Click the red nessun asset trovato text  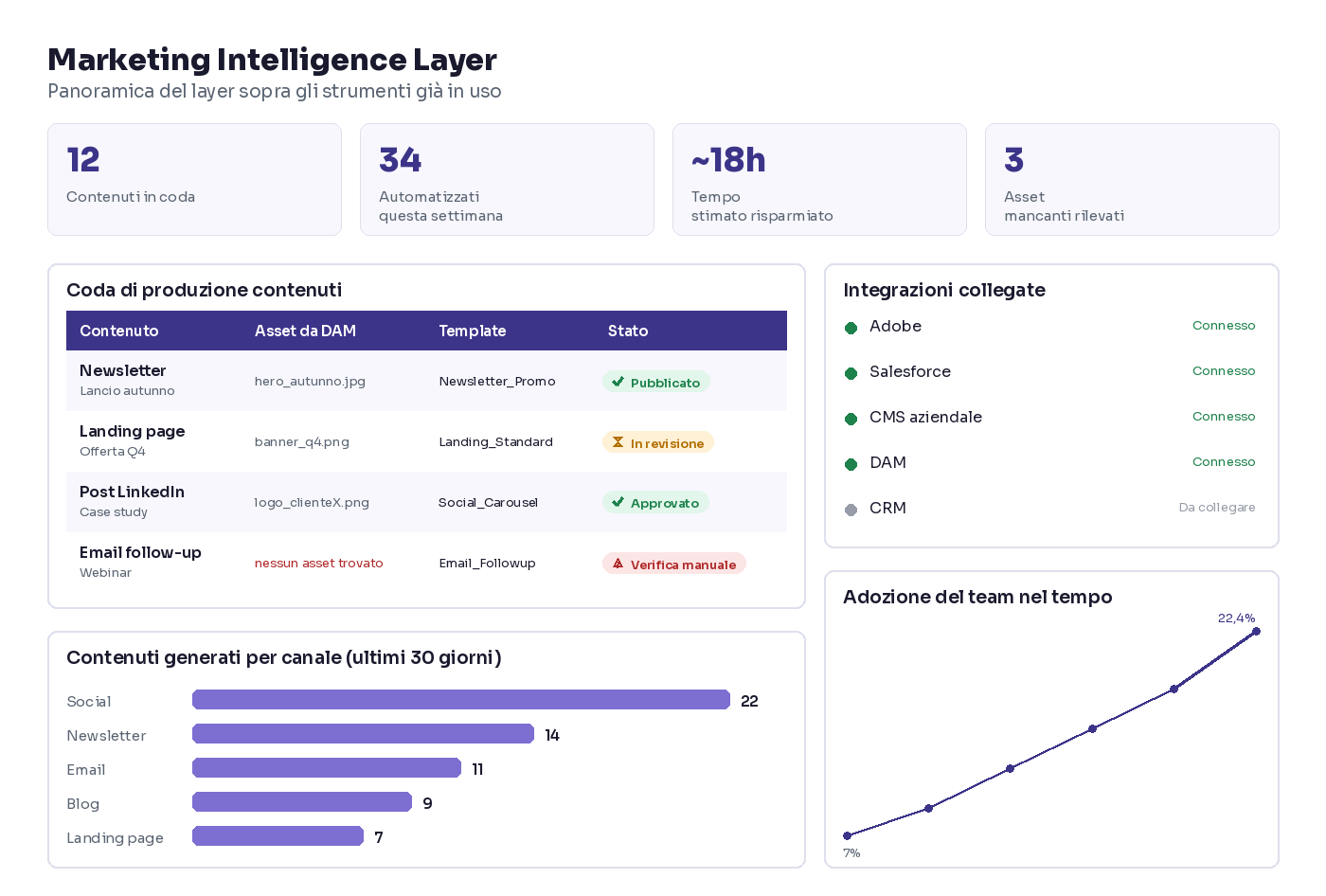tap(319, 564)
